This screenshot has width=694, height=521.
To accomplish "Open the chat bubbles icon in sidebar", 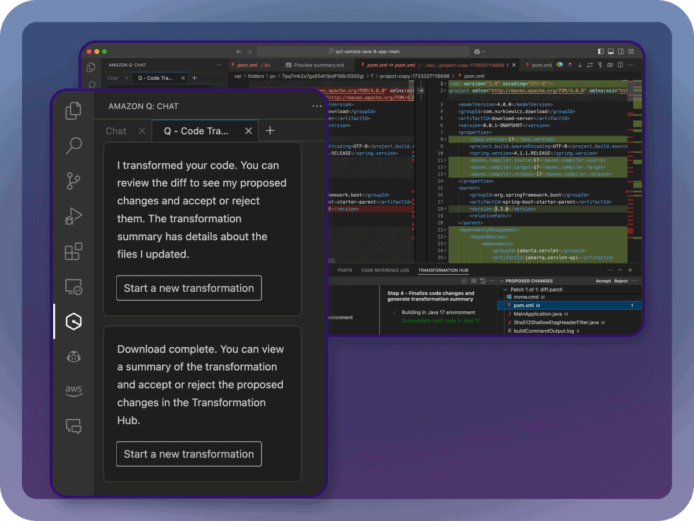I will pos(73,426).
